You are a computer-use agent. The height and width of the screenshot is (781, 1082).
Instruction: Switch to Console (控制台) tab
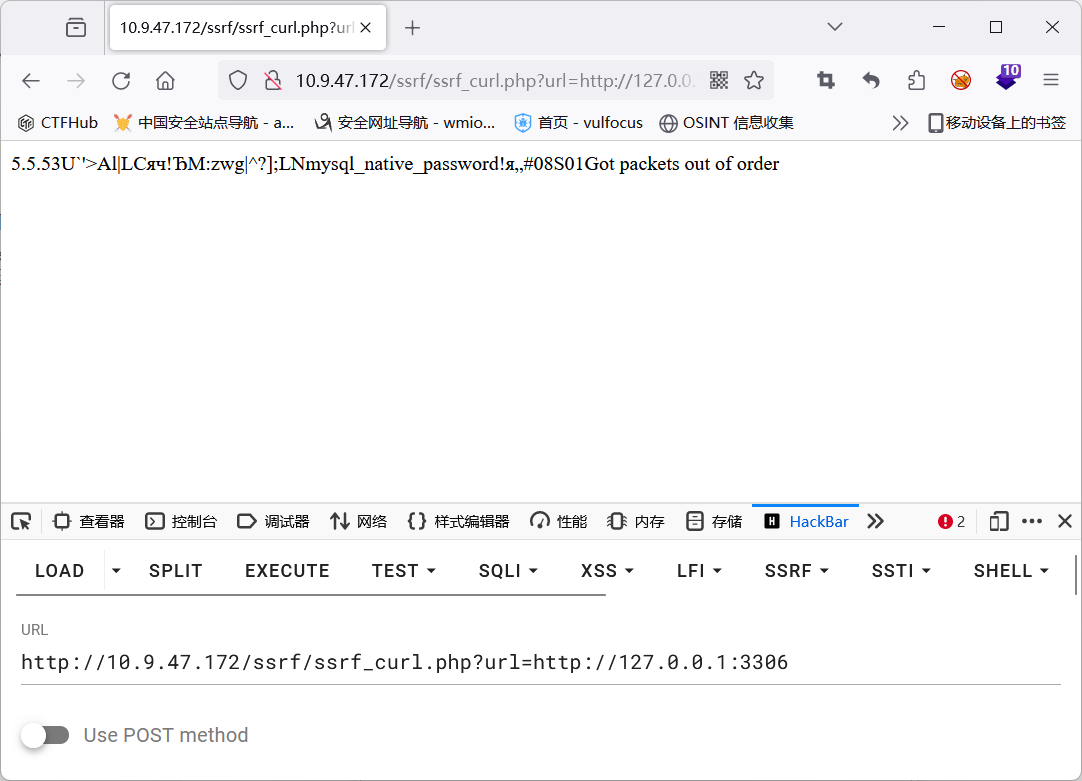(x=181, y=522)
